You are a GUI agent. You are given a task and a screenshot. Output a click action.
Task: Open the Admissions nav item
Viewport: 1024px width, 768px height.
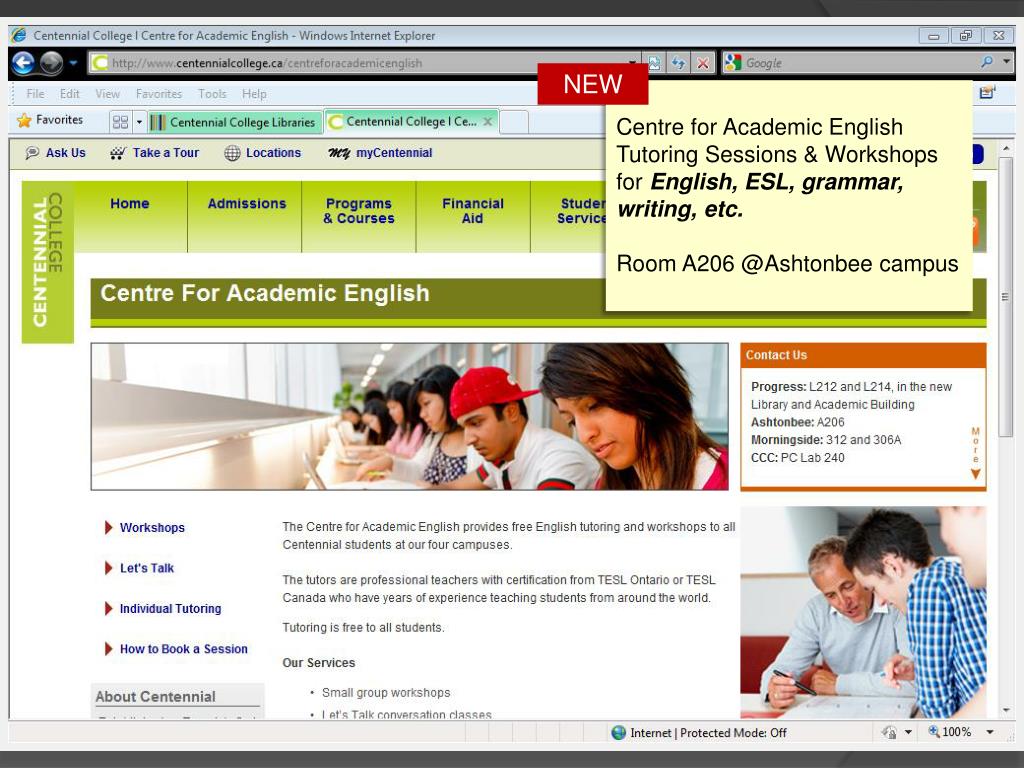click(x=247, y=204)
